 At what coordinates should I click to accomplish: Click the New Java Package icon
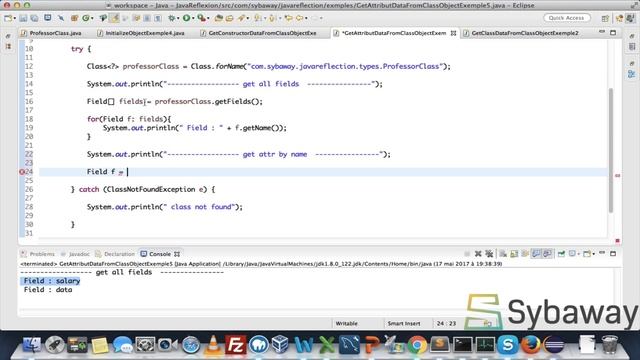click(74, 18)
